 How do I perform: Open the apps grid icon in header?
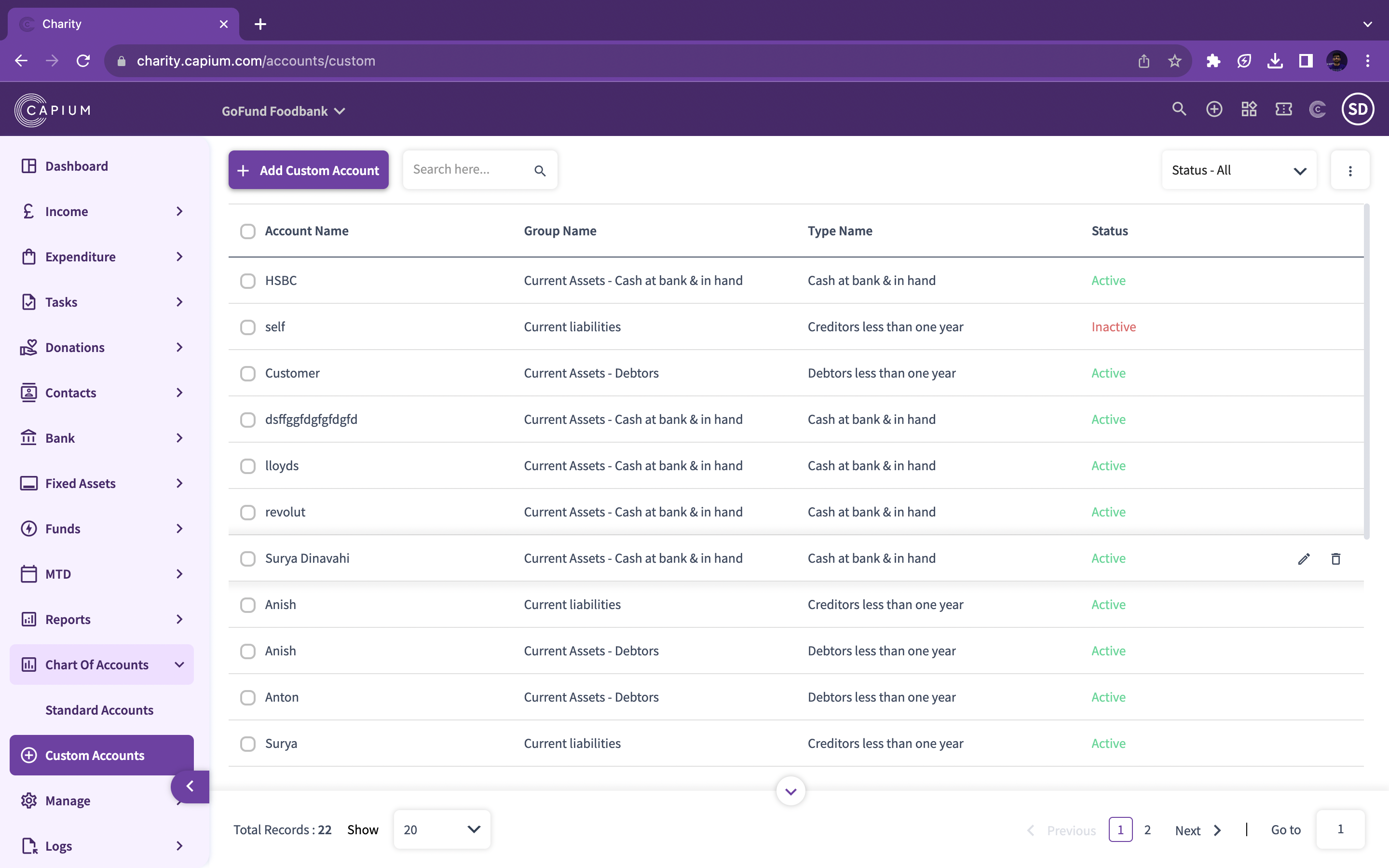[x=1249, y=109]
